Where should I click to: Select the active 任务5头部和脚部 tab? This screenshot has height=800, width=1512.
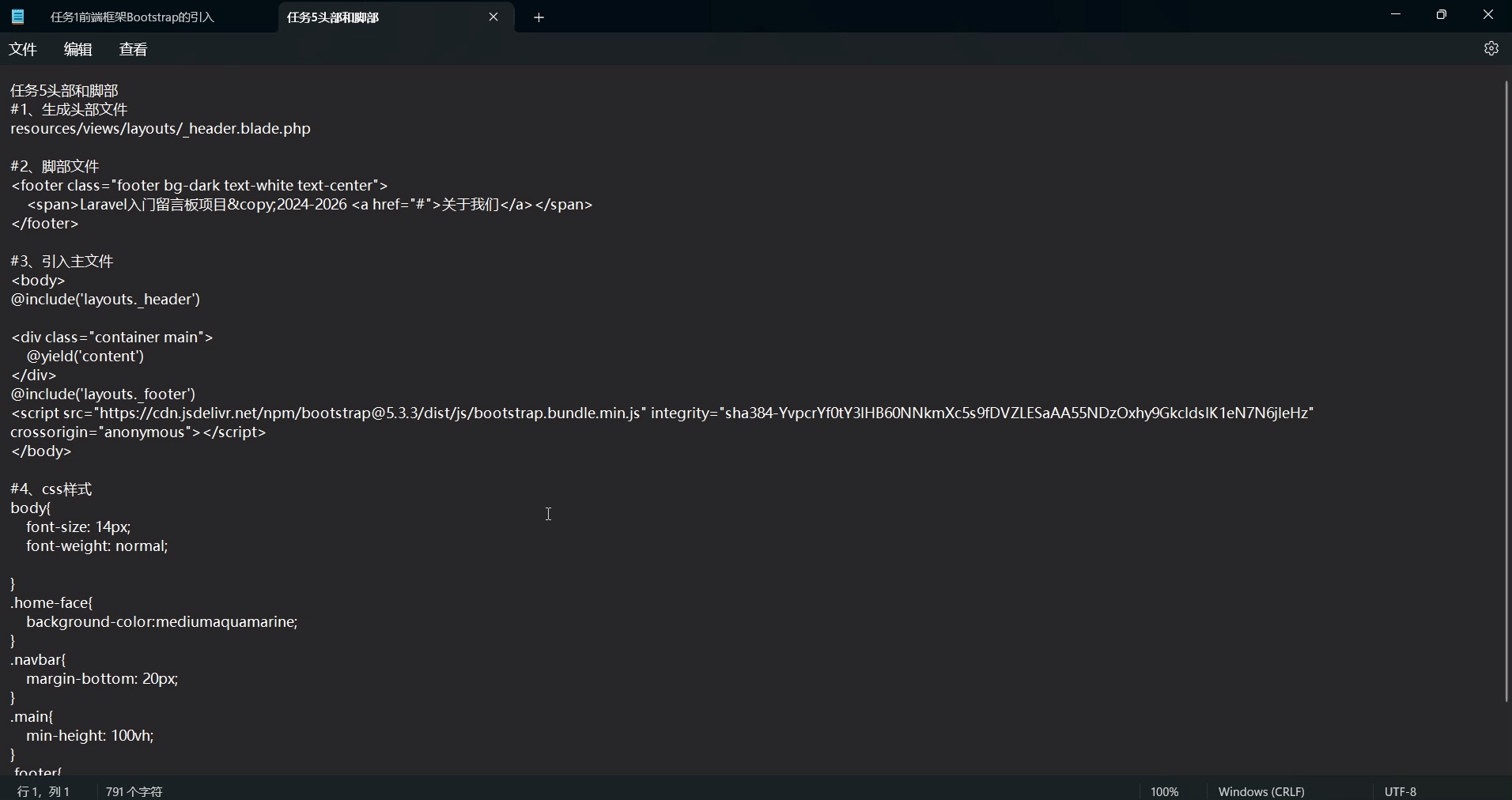(x=348, y=17)
